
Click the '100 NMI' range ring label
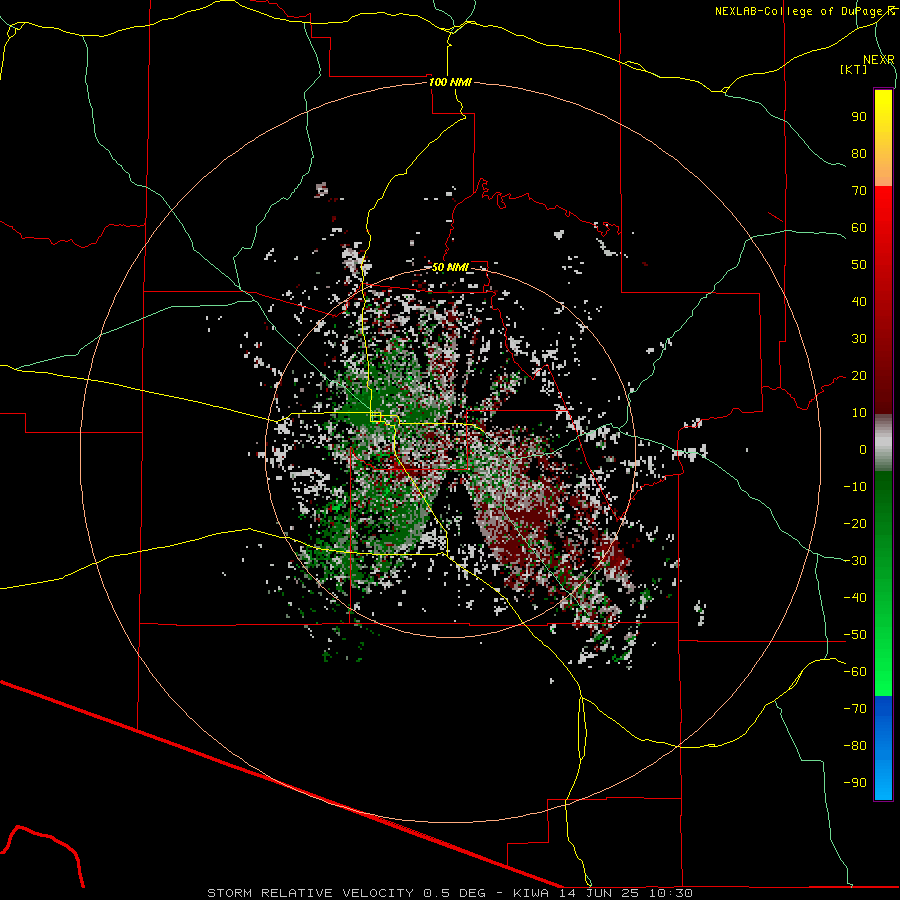450,82
